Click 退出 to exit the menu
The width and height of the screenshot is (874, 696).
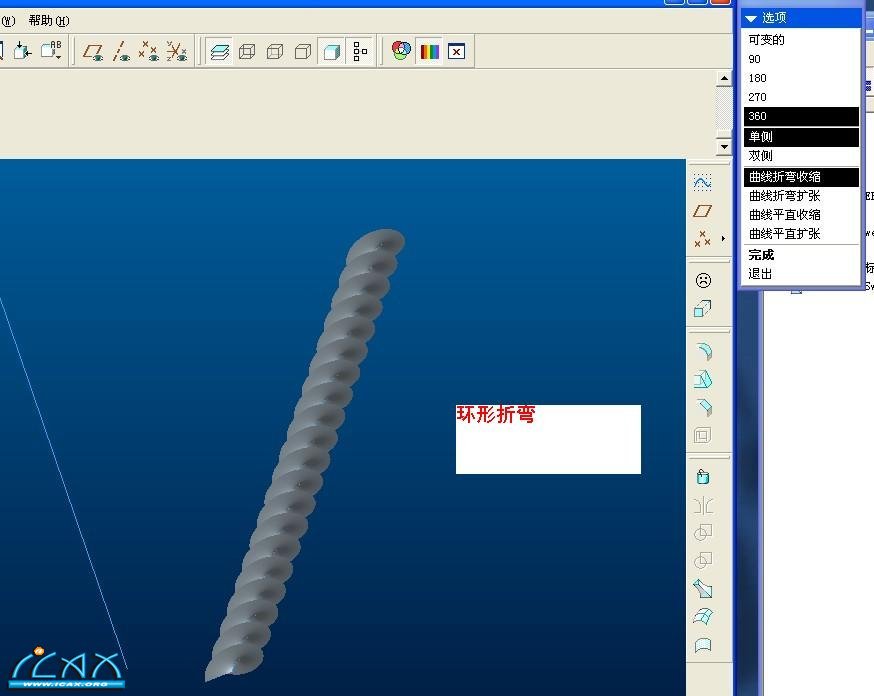800,273
